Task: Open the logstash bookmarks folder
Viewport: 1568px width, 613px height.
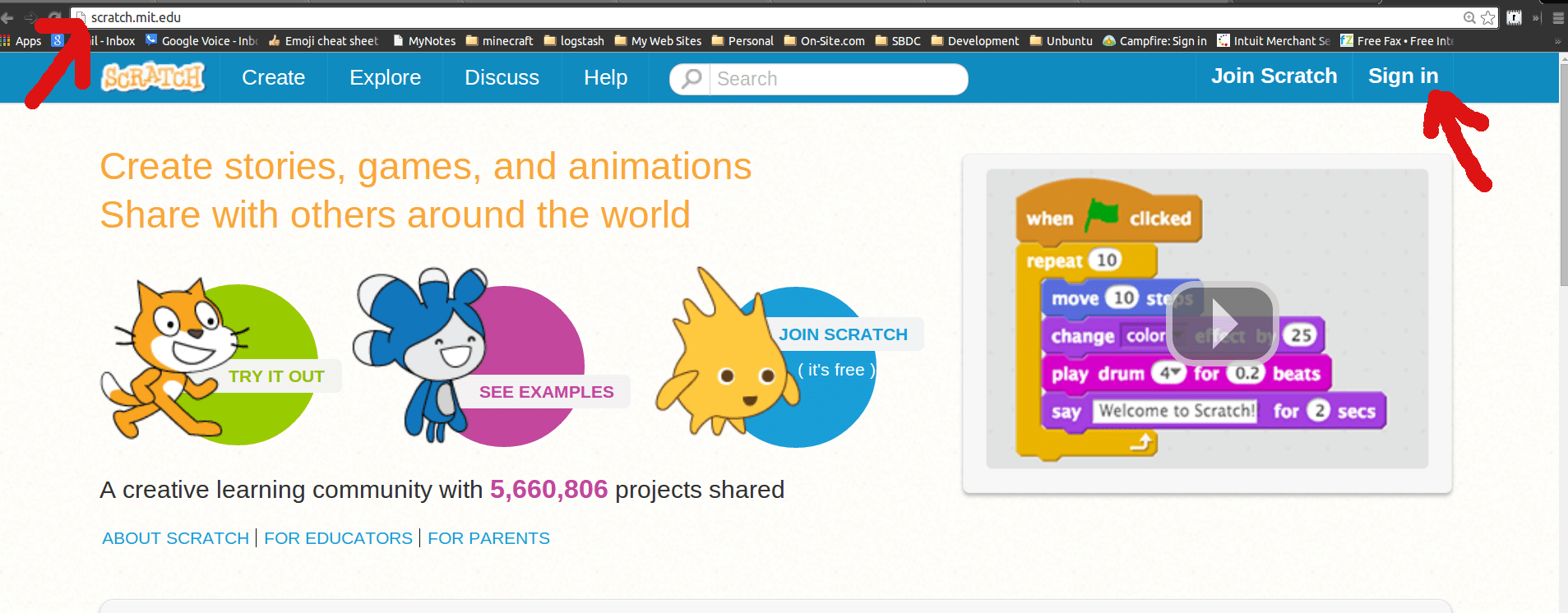Action: (574, 41)
